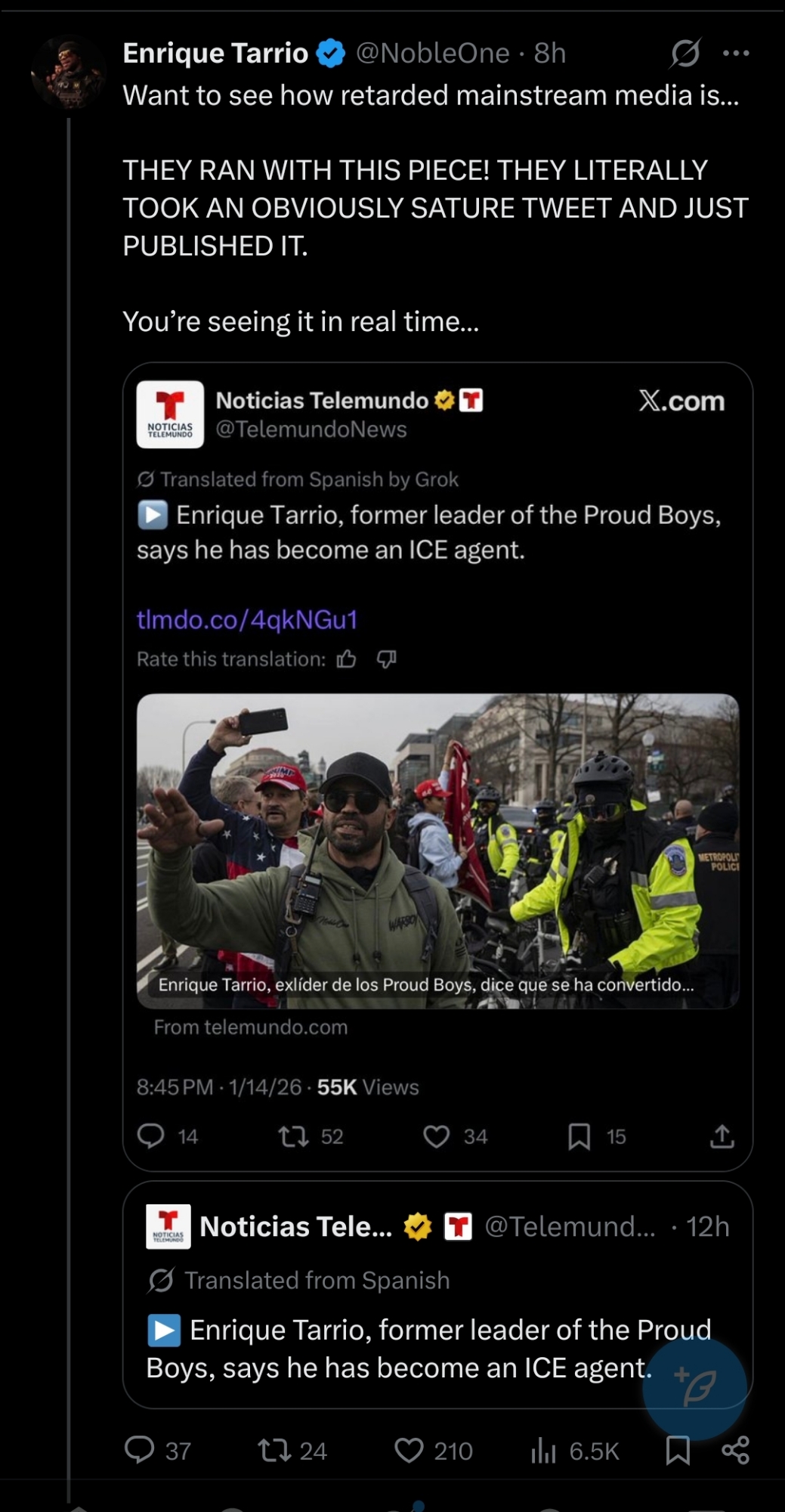Viewport: 785px width, 1512px height.
Task: Reply to the main post with 37 comments
Action: click(x=140, y=1450)
